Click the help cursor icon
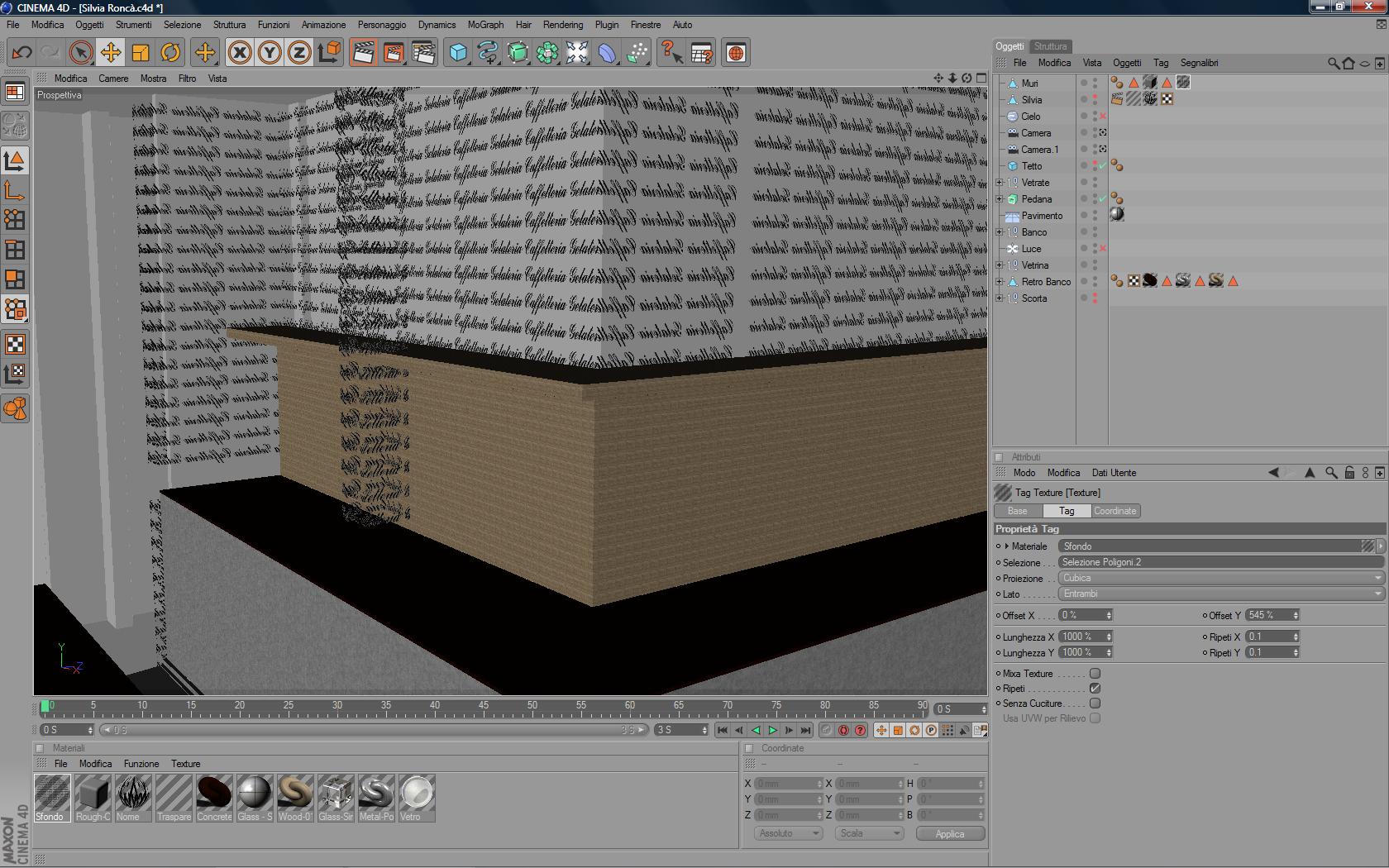This screenshot has height=868, width=1389. (671, 53)
